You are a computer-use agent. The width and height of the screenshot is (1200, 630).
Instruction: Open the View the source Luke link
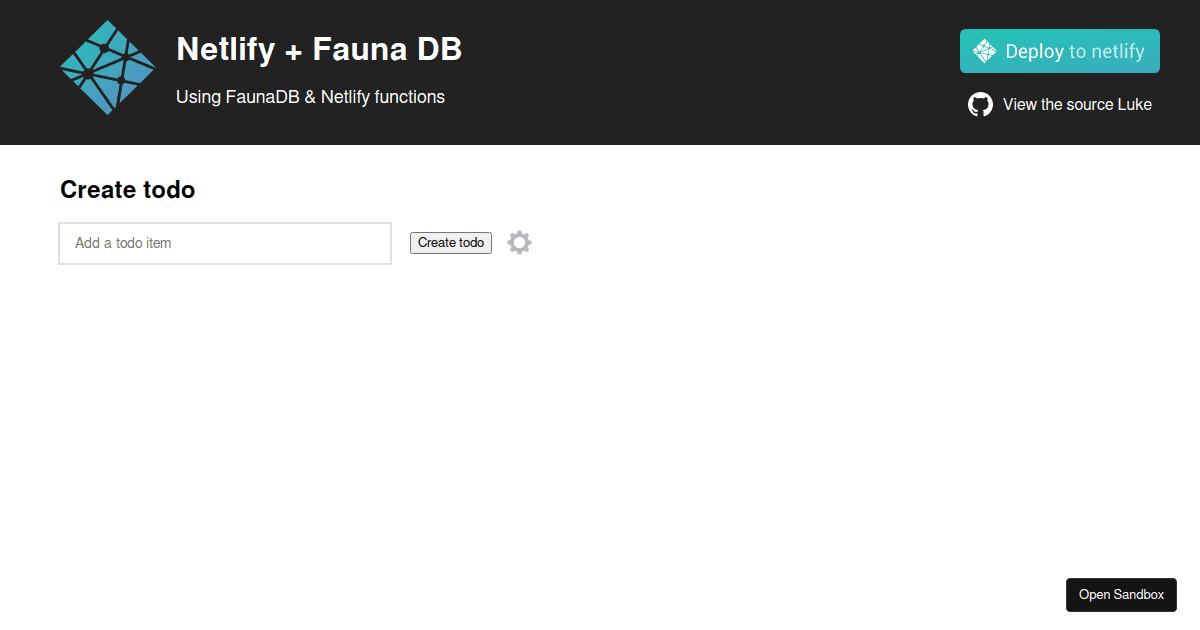pyautogui.click(x=1077, y=105)
